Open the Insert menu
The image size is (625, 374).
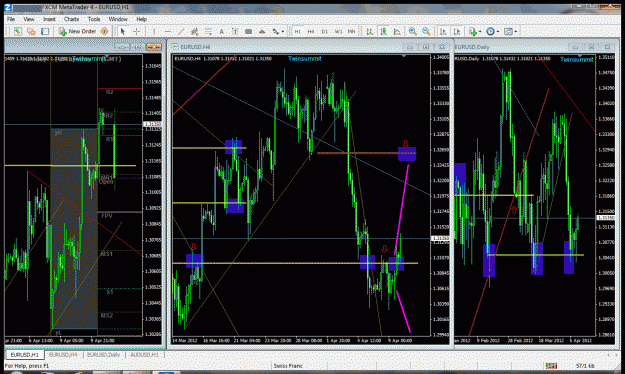(49, 19)
